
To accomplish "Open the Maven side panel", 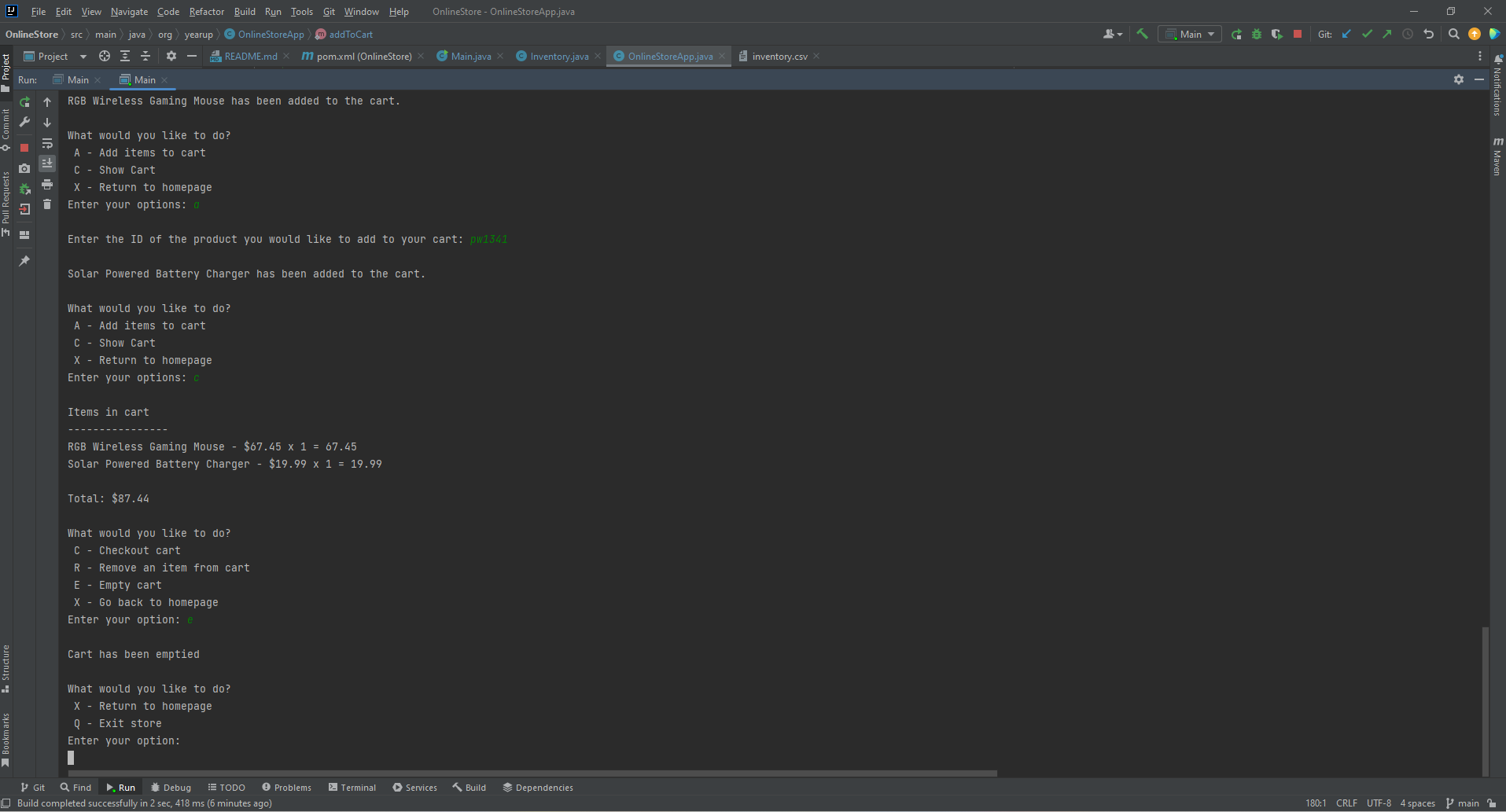I will (x=1497, y=156).
